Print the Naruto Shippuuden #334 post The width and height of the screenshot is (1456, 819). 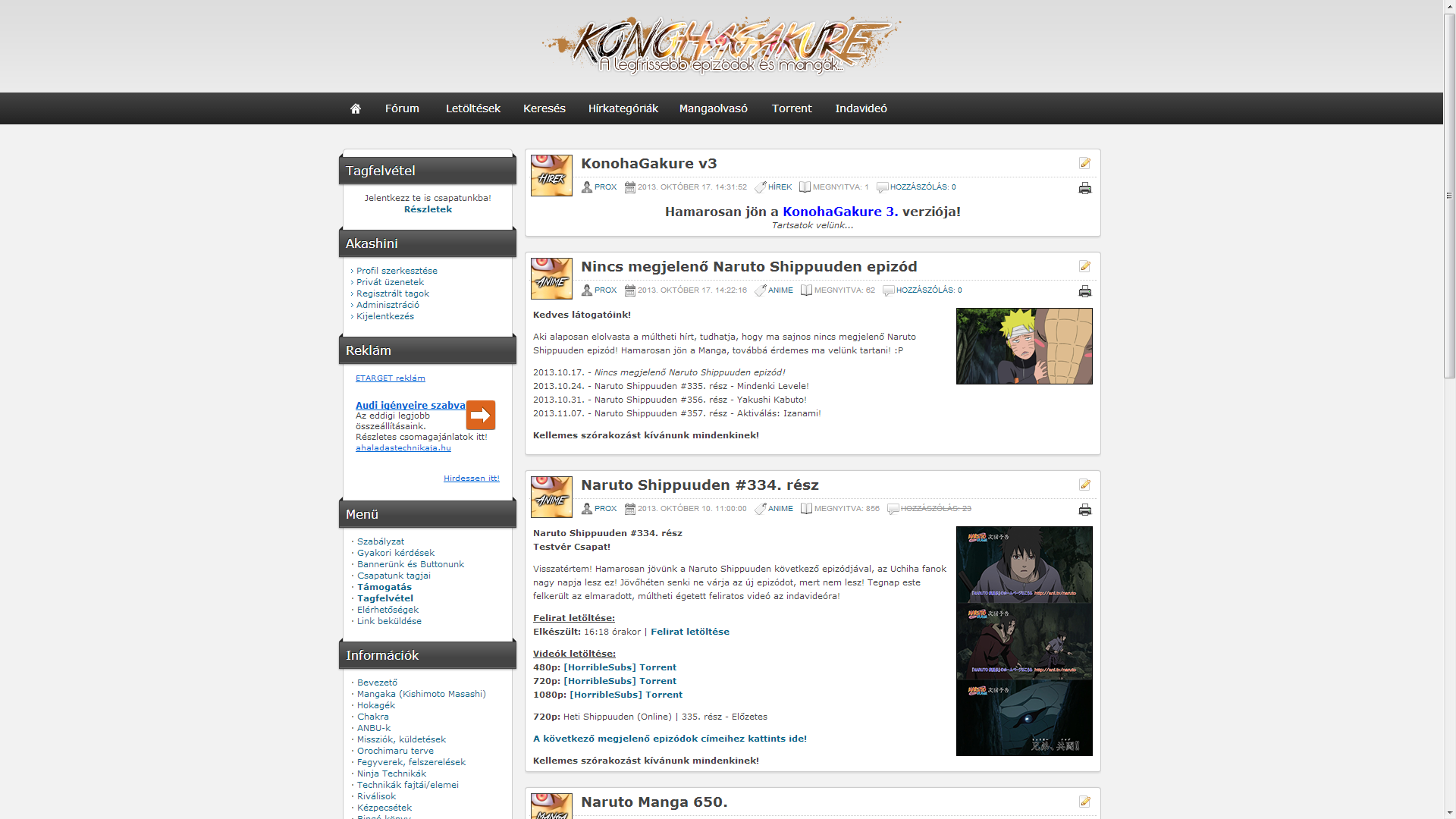coord(1084,510)
